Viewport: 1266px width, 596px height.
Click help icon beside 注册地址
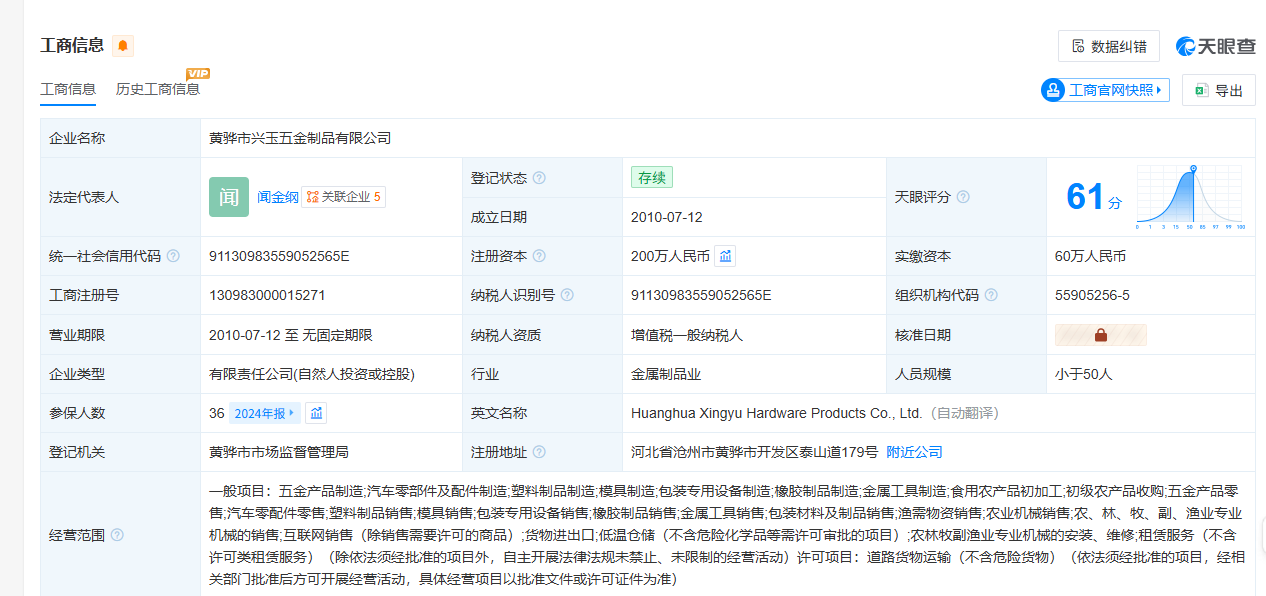pyautogui.click(x=540, y=452)
